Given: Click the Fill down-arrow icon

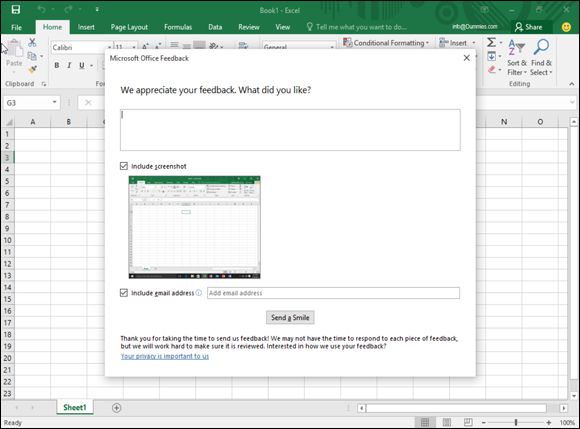Looking at the screenshot, I should 491,56.
